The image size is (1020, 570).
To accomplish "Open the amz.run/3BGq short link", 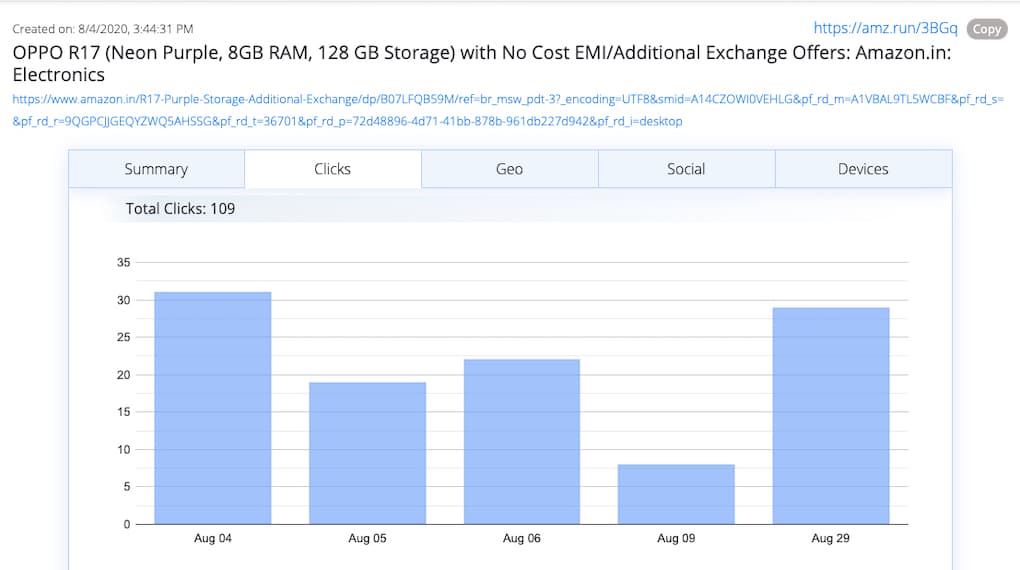I will tap(885, 29).
